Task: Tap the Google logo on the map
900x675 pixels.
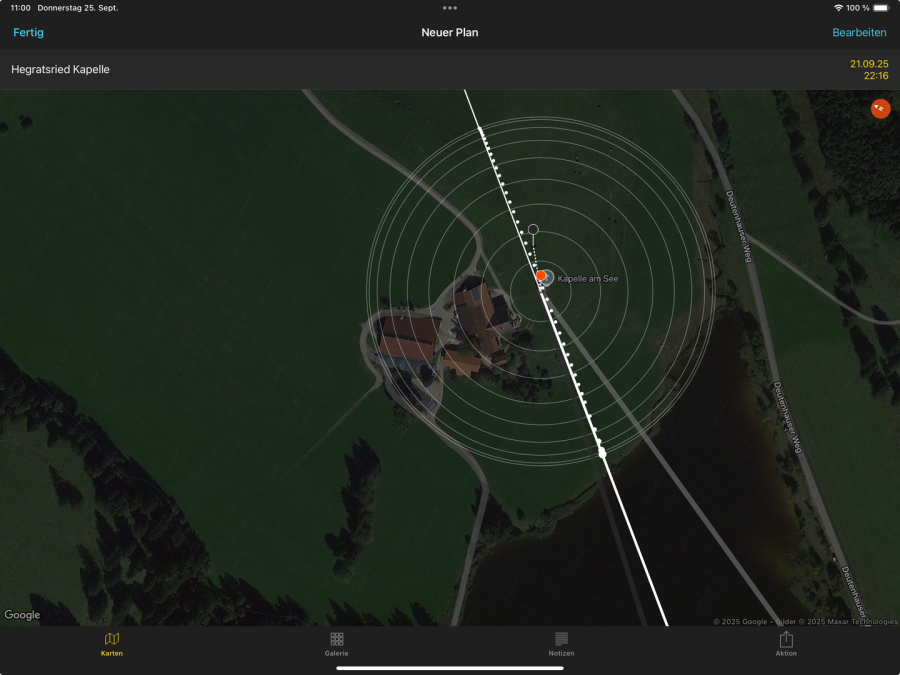Action: point(22,615)
